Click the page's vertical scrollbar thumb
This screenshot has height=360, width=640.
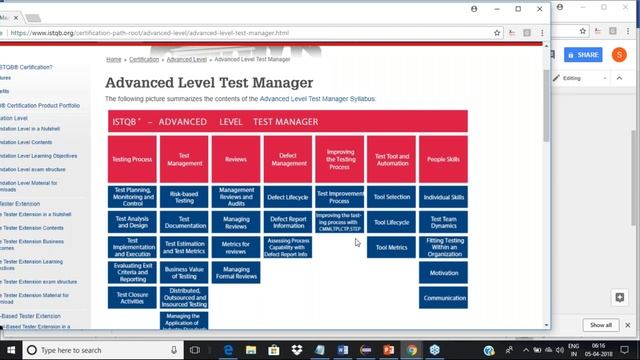tap(546, 106)
